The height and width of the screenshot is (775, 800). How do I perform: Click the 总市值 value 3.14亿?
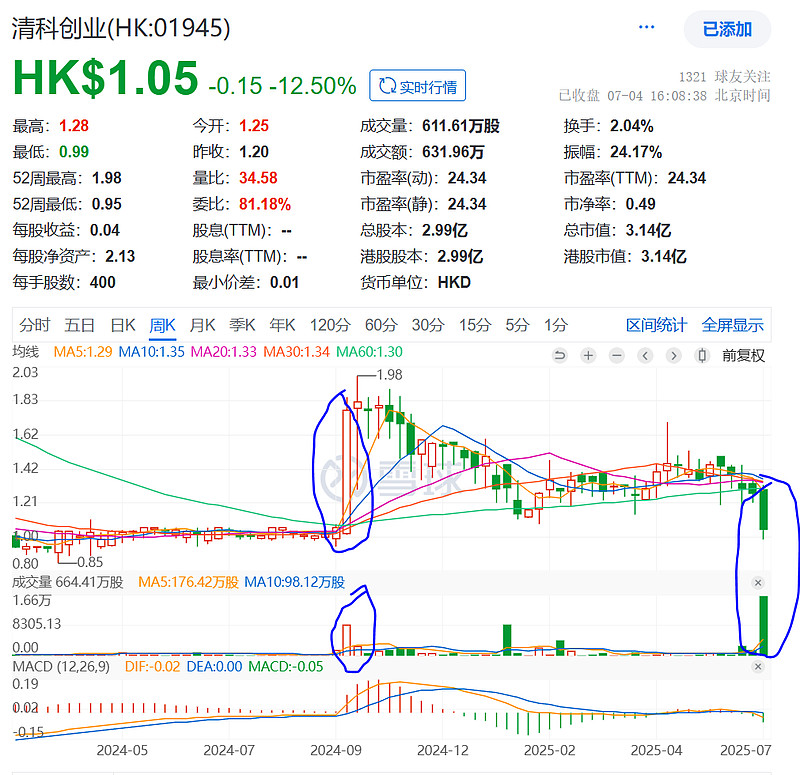click(648, 230)
